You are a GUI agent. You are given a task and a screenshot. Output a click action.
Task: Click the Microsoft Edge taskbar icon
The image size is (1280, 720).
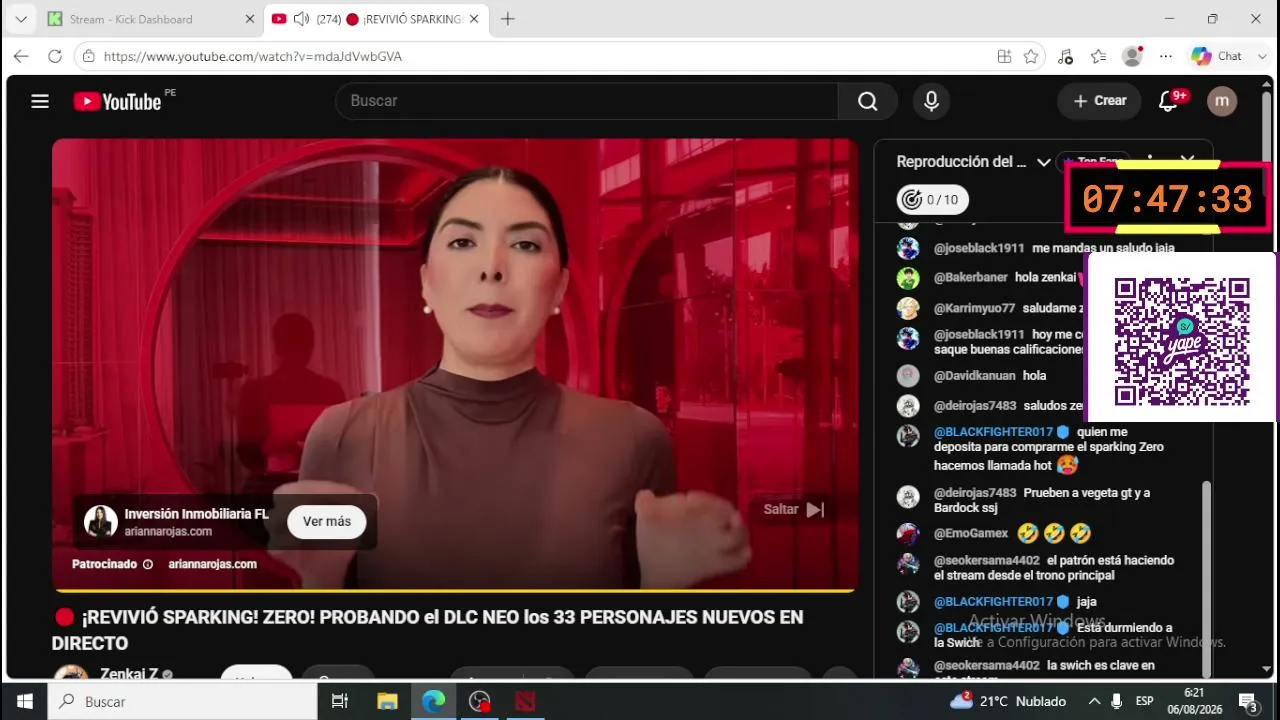pos(433,701)
